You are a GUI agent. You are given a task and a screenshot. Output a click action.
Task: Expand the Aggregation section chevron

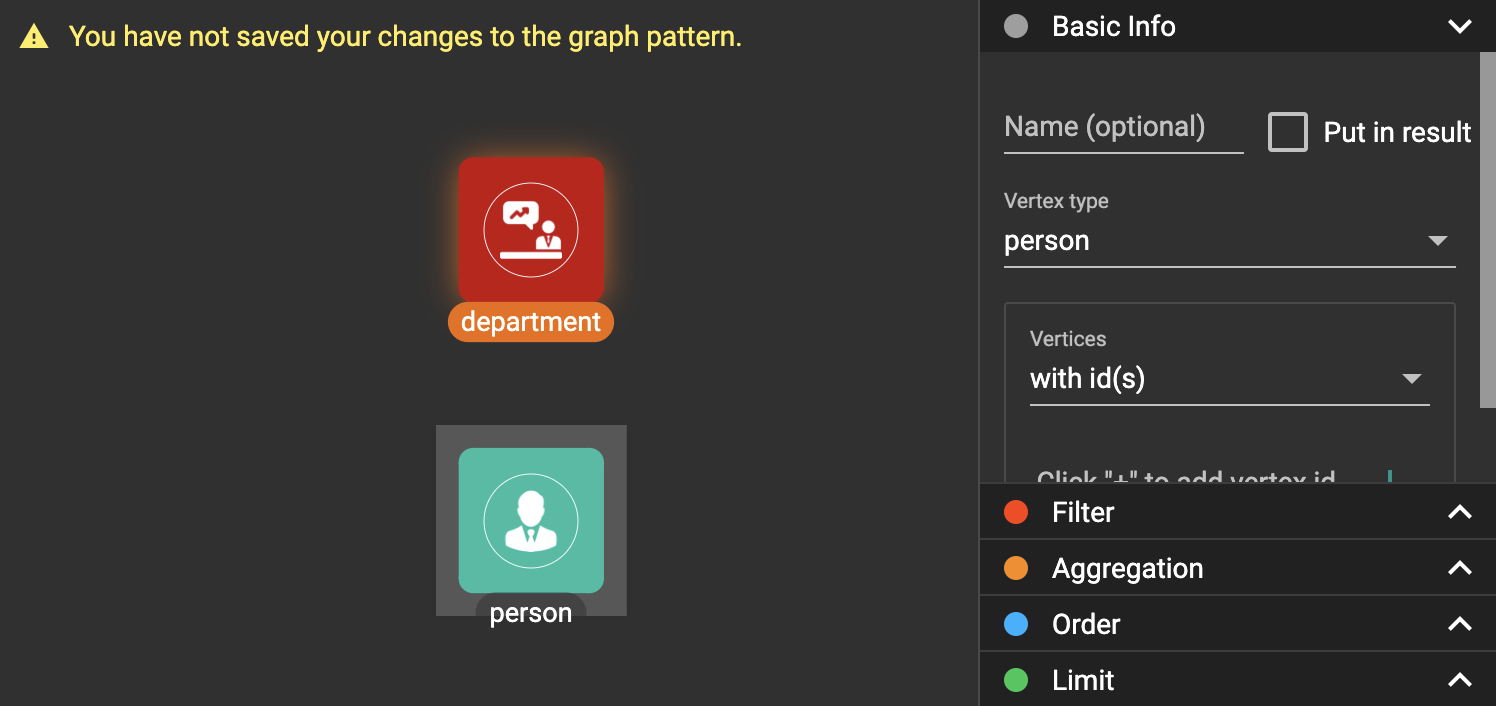[x=1460, y=568]
